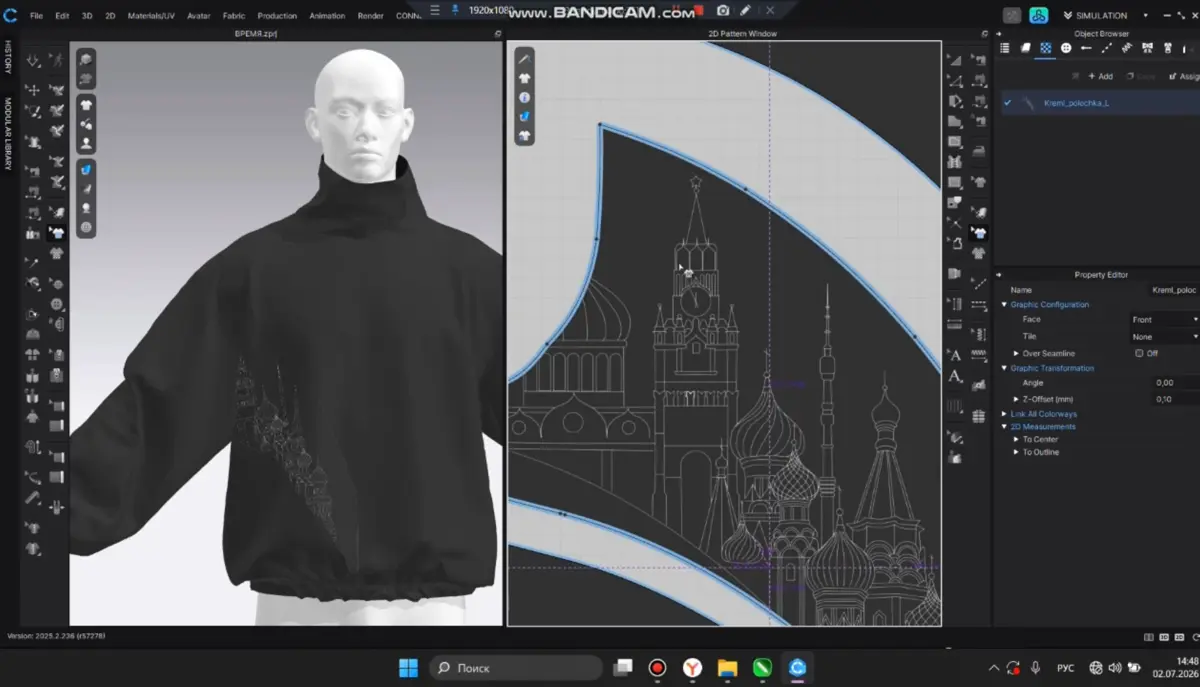This screenshot has width=1200, height=687.
Task: Click the Bandicam red record taskbar icon
Action: [657, 667]
